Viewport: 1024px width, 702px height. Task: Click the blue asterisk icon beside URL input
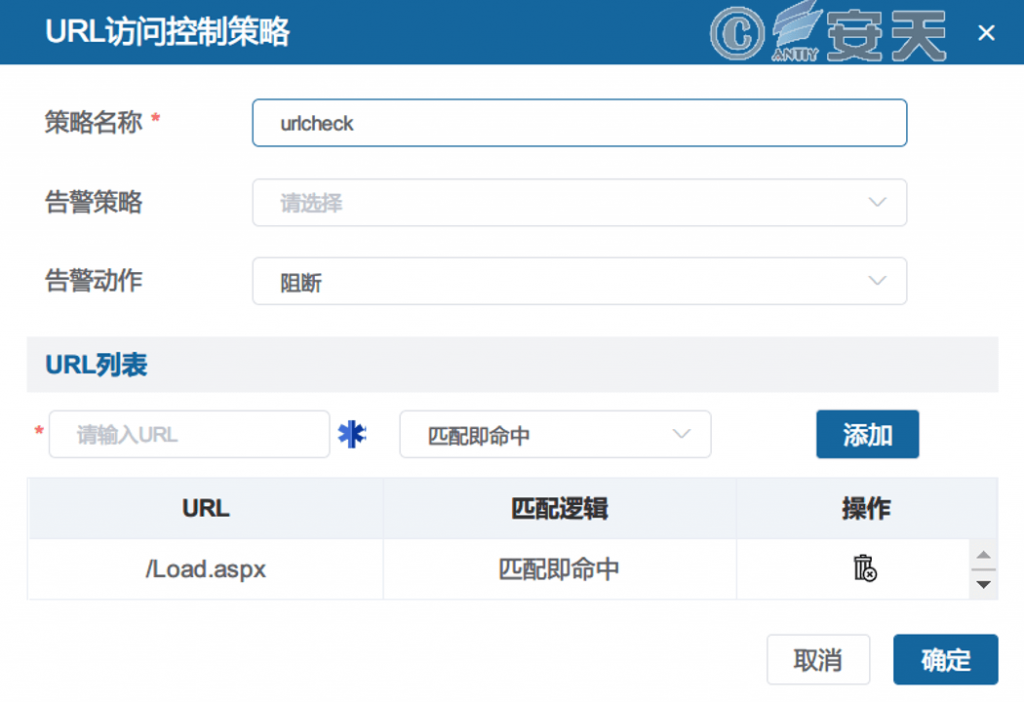click(352, 434)
